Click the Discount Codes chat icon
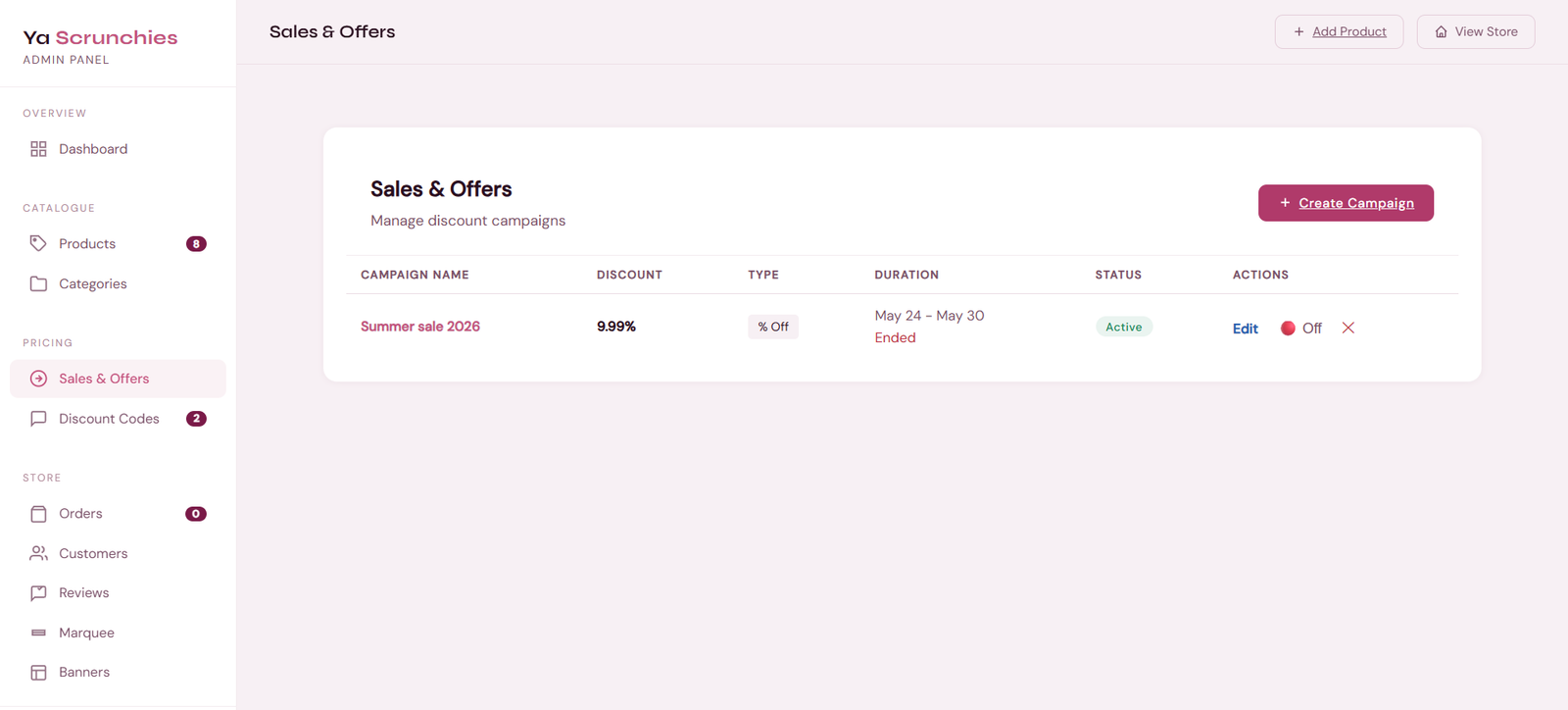The image size is (1568, 710). (38, 419)
